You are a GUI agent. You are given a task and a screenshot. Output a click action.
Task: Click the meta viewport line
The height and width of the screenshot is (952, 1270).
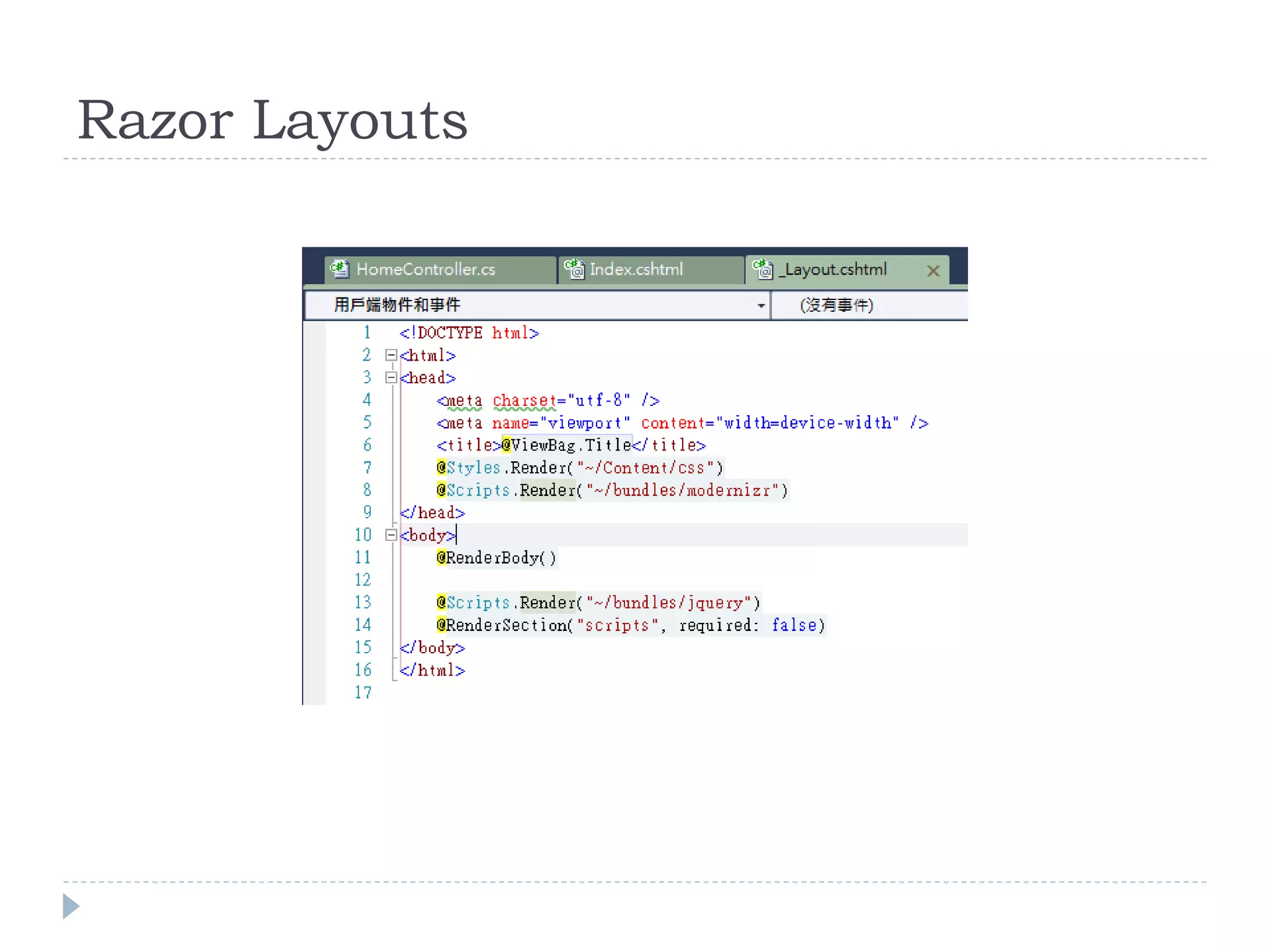683,423
